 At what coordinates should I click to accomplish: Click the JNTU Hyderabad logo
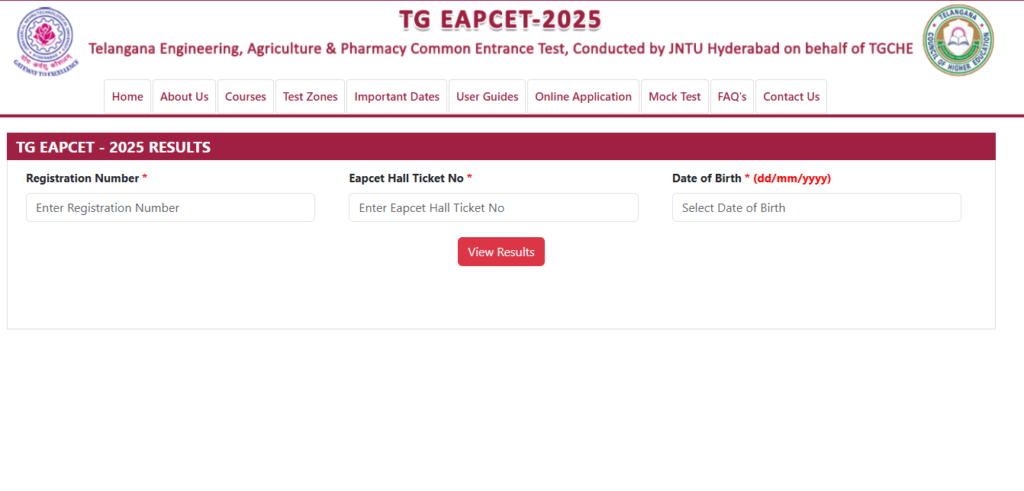[x=46, y=40]
